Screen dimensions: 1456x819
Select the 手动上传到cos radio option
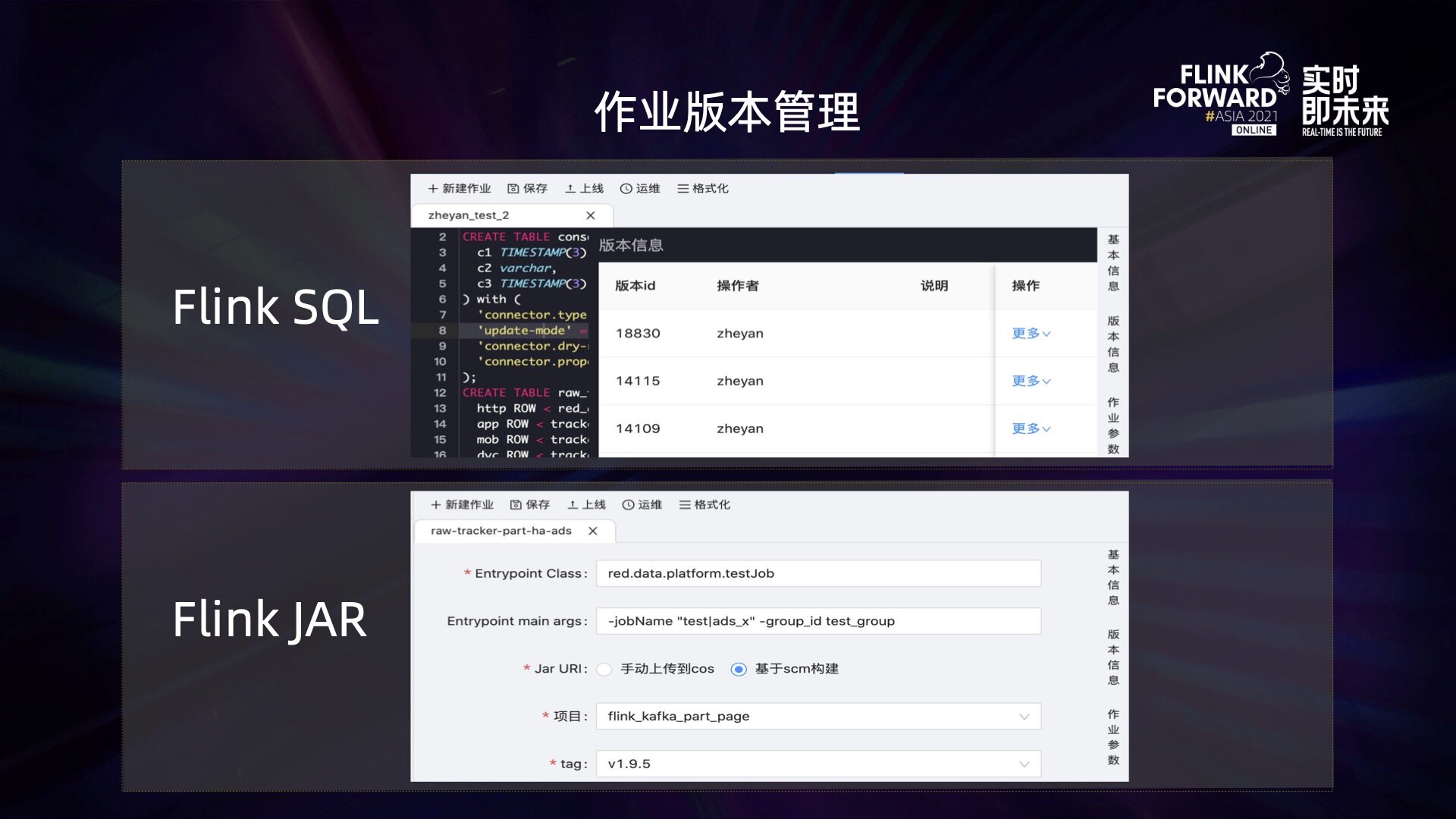tap(604, 670)
